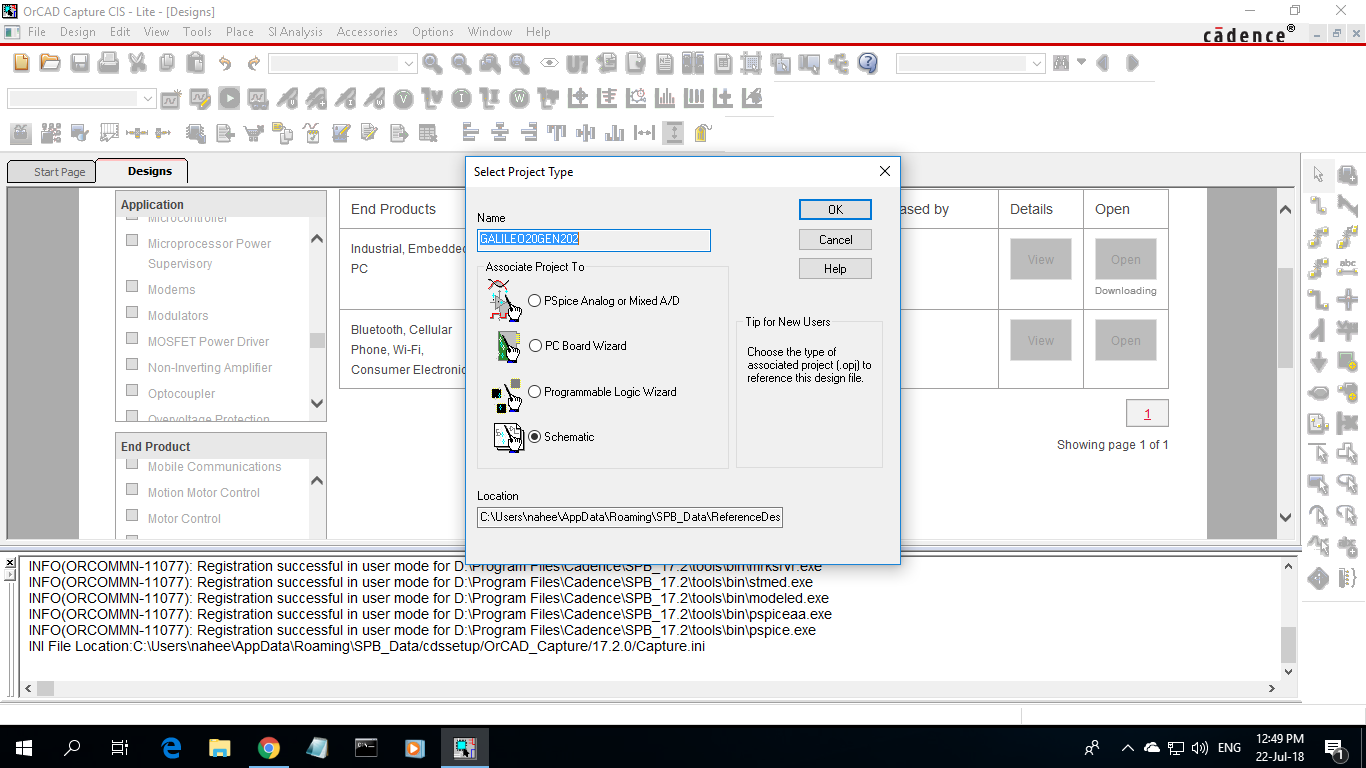Activate the zoom in tool
The image size is (1366, 768).
[x=432, y=63]
